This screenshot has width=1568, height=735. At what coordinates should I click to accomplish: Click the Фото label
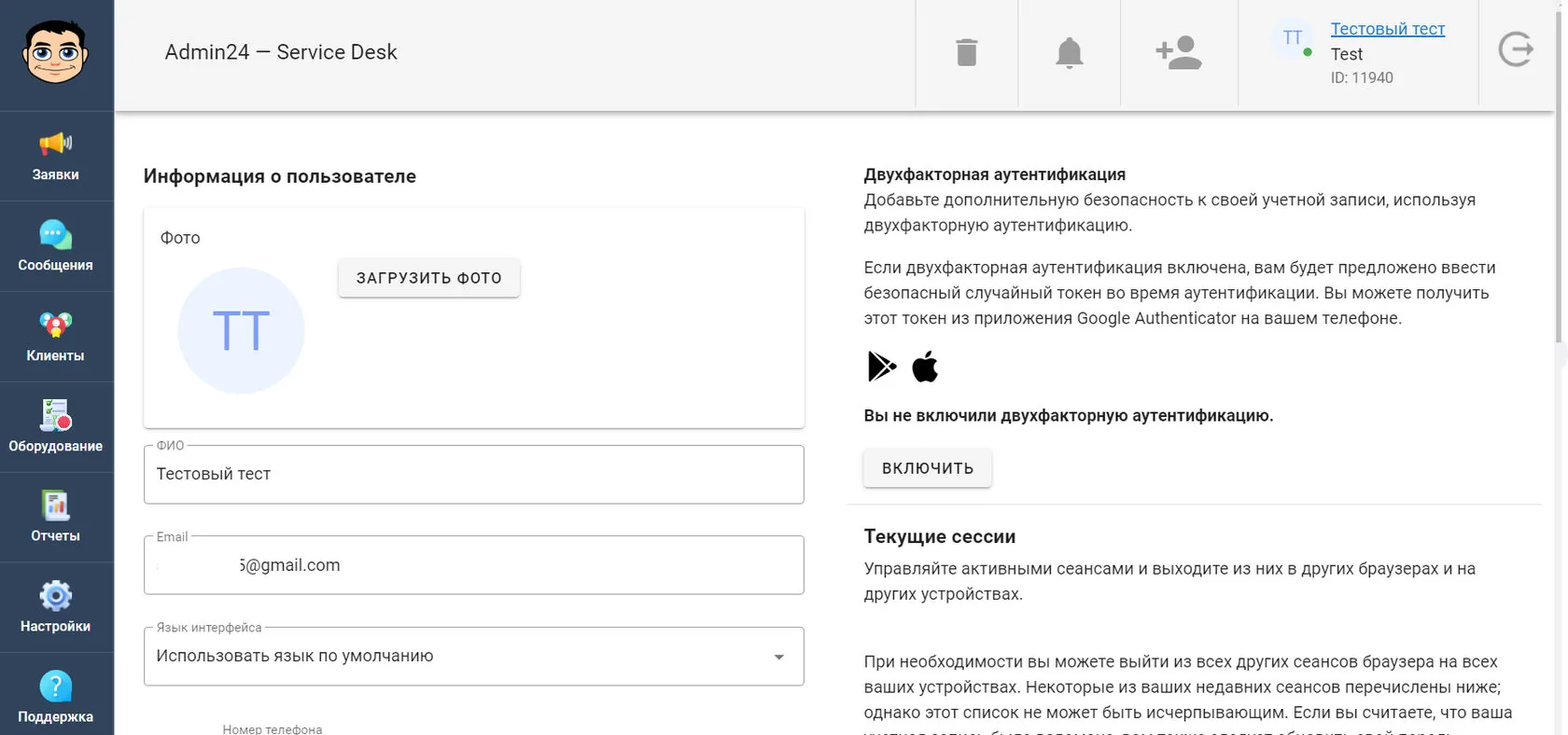[x=180, y=238]
